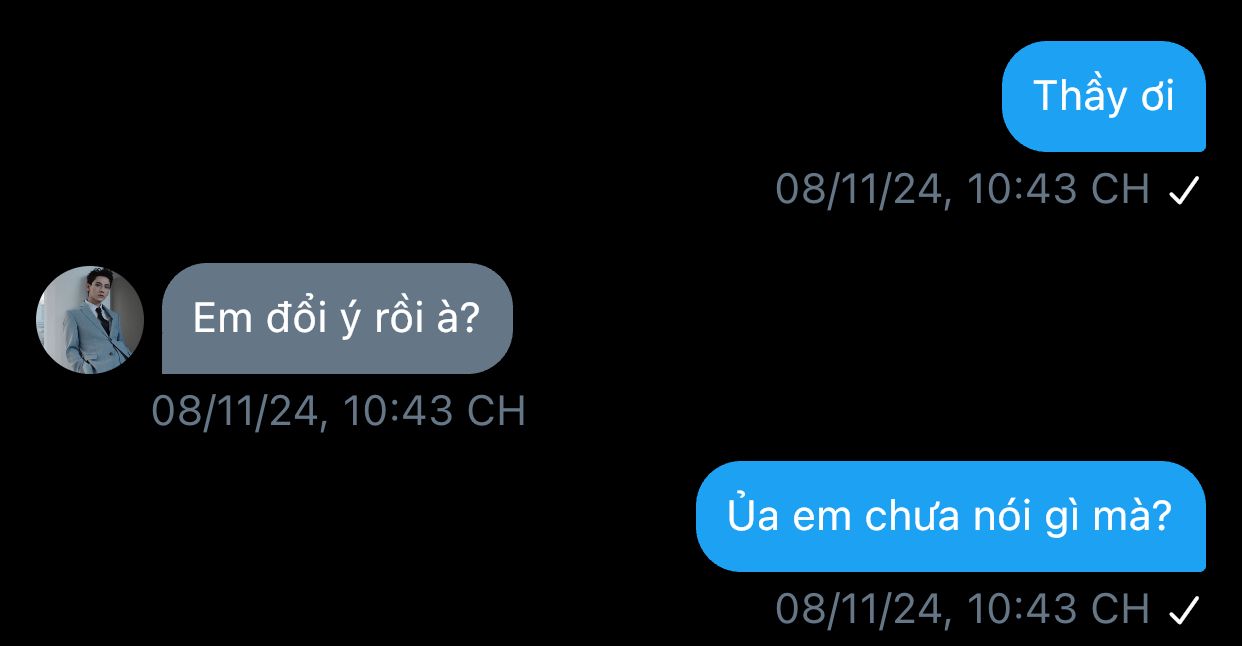This screenshot has width=1242, height=646.
Task: Click the word "Ủa" in the last bubble
Action: pos(752,515)
